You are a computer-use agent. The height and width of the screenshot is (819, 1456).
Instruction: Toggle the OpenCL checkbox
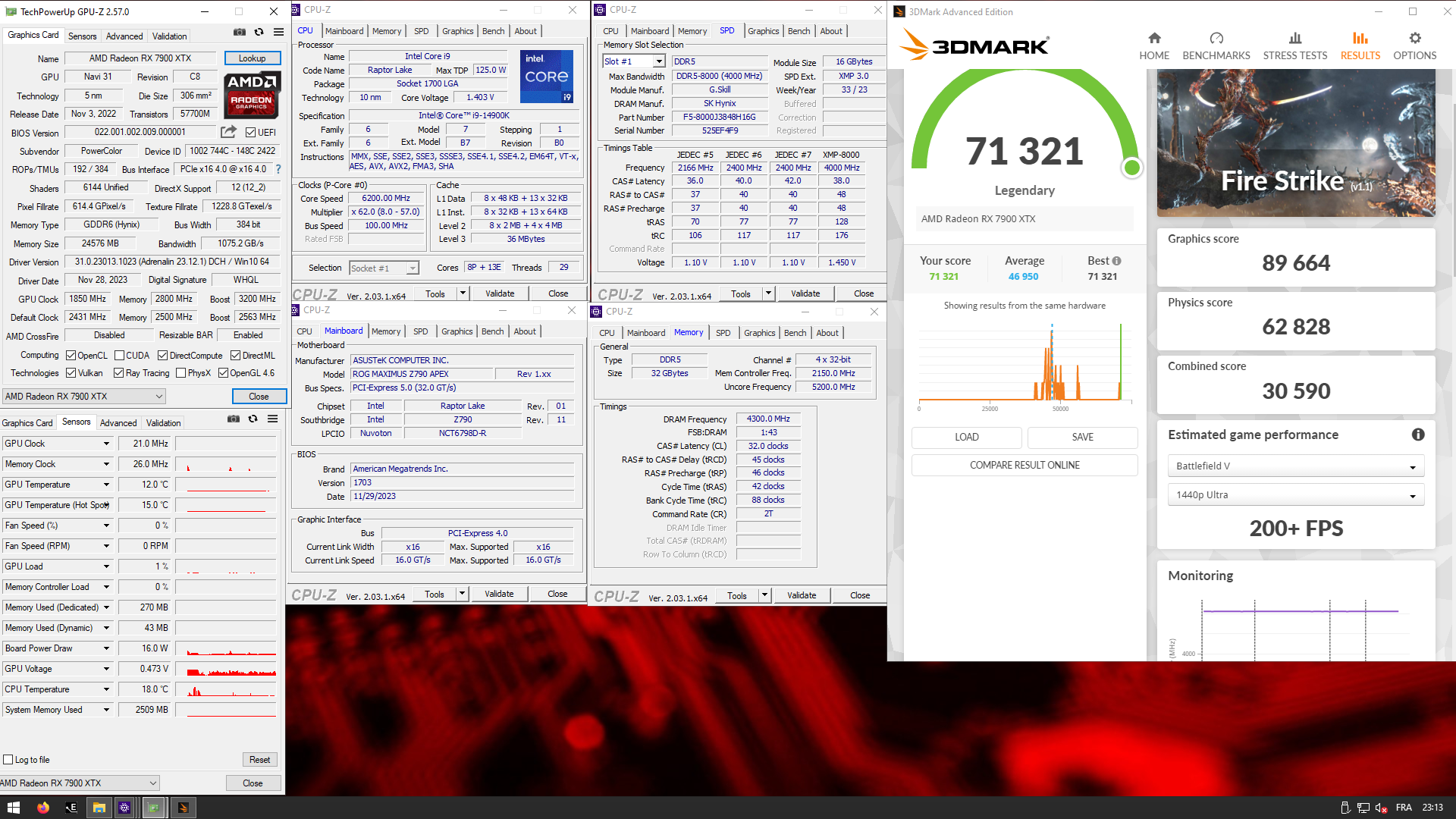(x=71, y=355)
